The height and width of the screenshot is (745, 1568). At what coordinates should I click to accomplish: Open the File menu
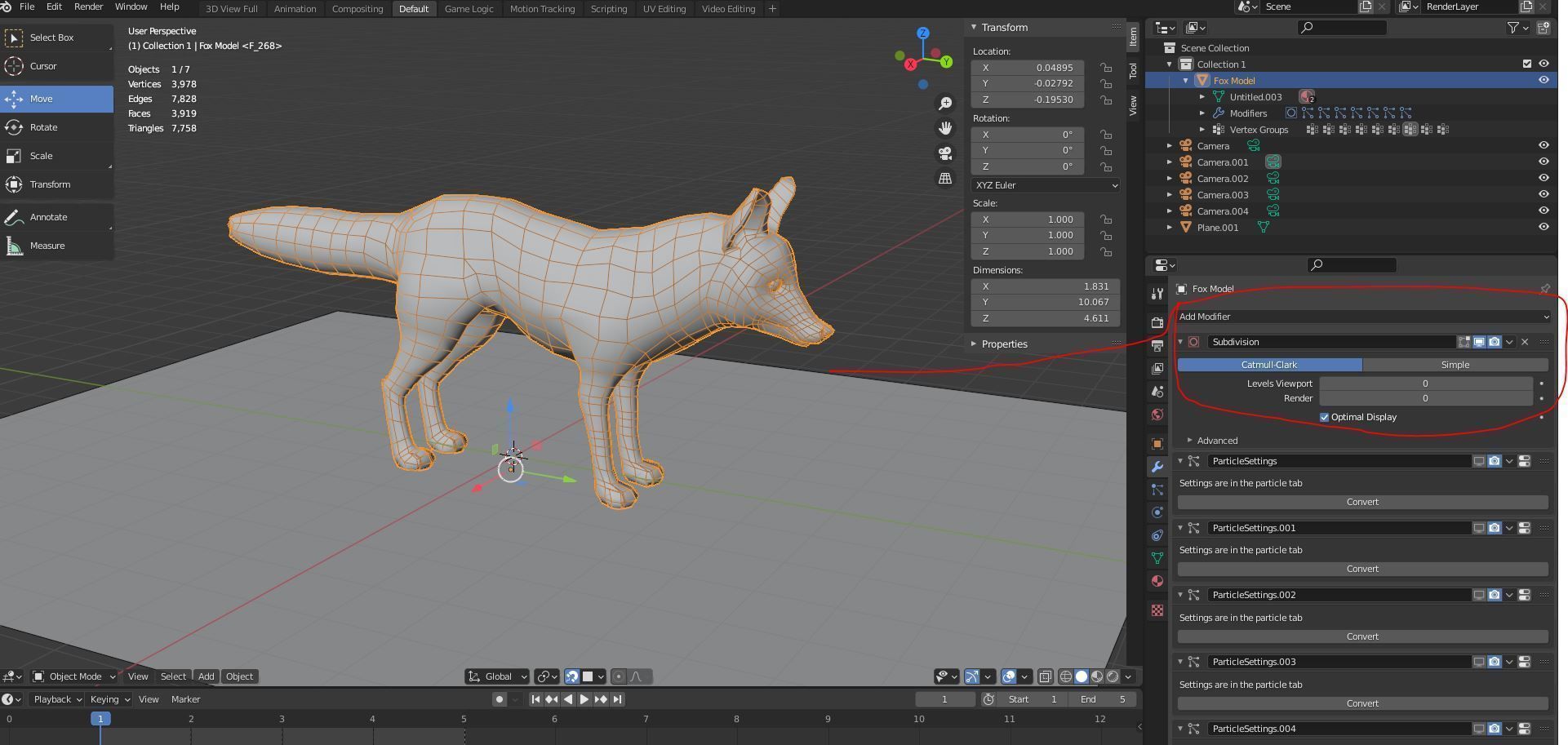(x=27, y=7)
